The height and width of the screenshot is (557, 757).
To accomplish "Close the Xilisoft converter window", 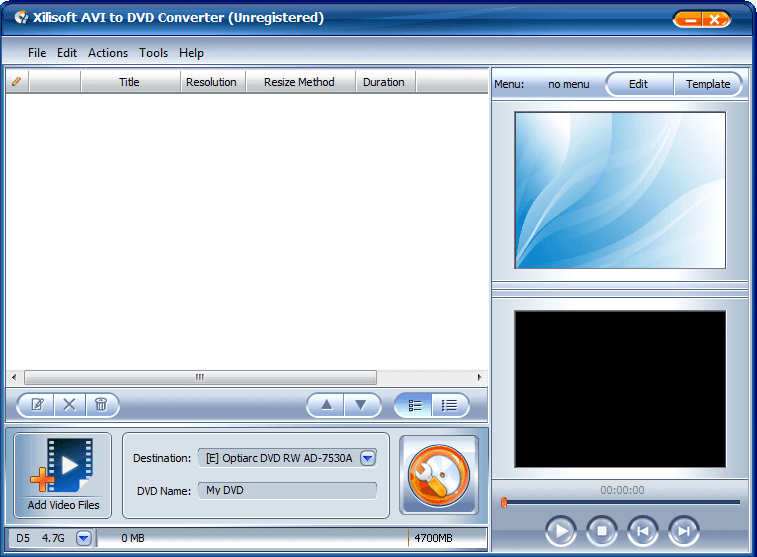I will click(716, 20).
